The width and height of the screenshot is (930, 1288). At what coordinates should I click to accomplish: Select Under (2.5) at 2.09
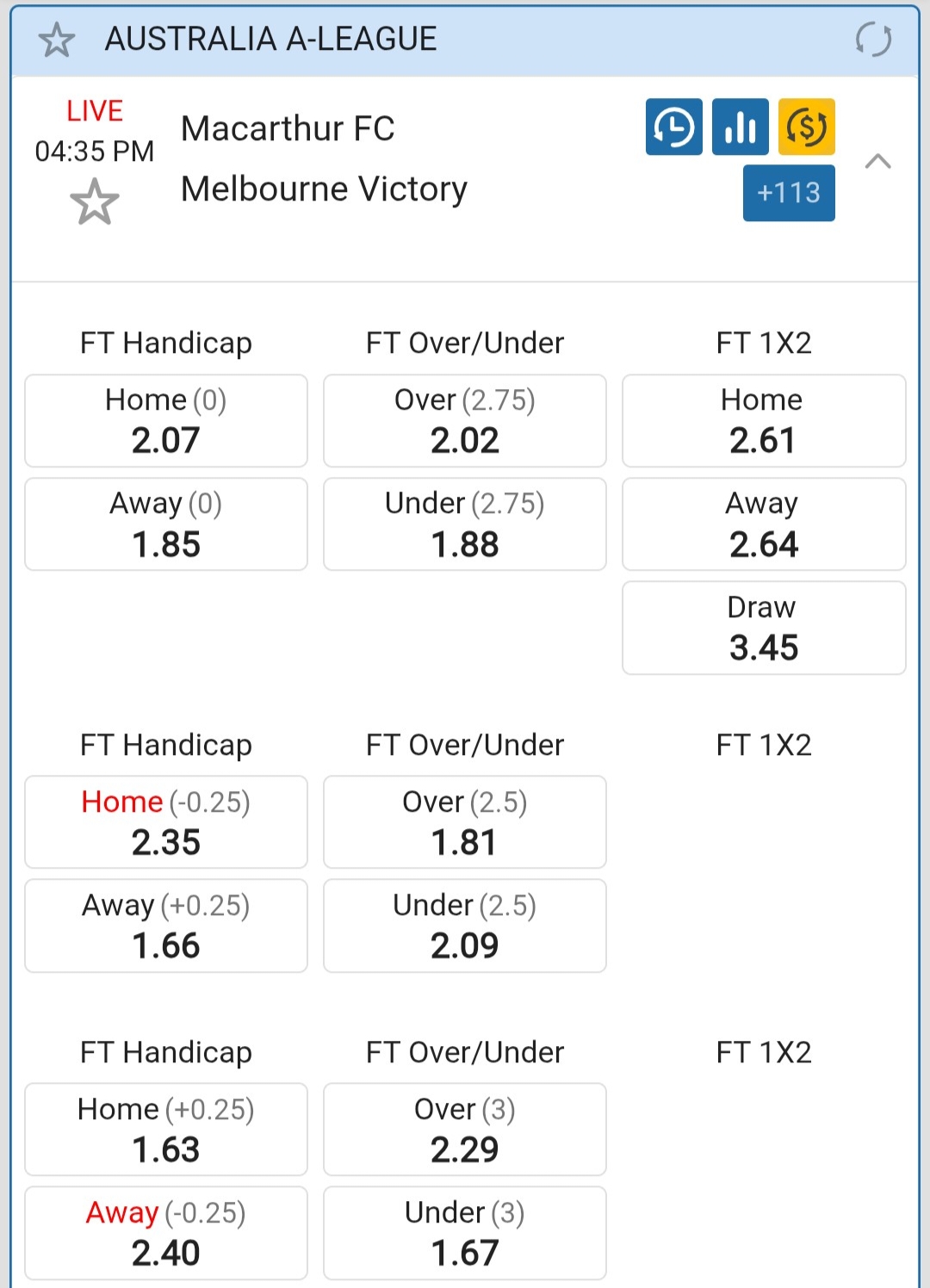tap(465, 926)
